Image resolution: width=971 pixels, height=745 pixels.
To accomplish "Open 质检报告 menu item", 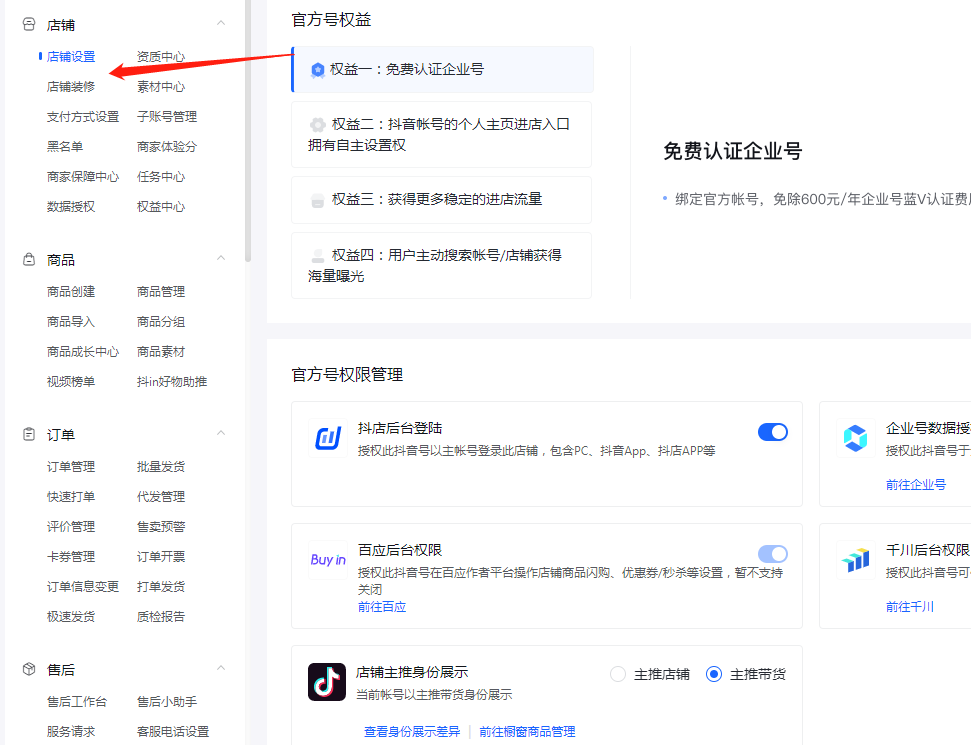I will click(x=161, y=616).
